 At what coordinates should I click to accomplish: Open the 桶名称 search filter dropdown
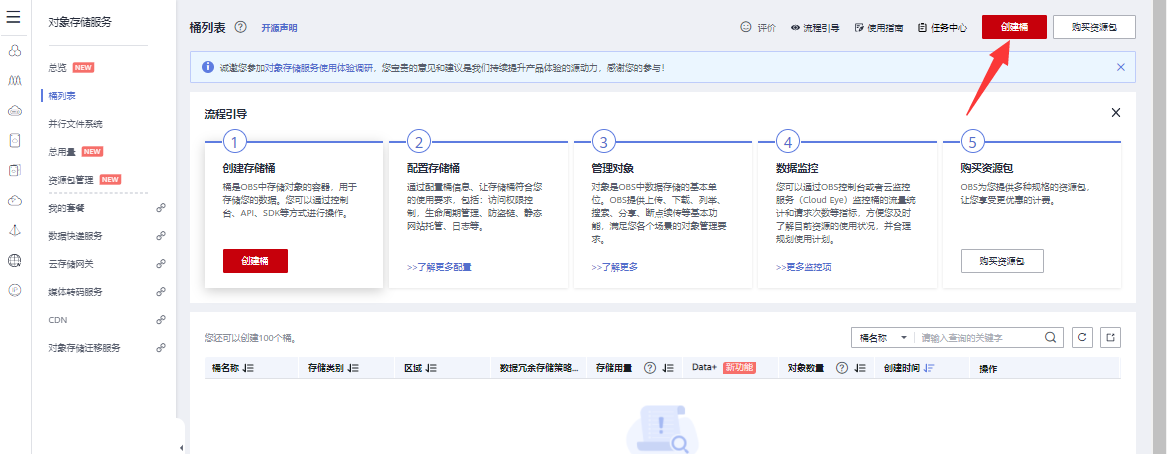click(x=883, y=337)
